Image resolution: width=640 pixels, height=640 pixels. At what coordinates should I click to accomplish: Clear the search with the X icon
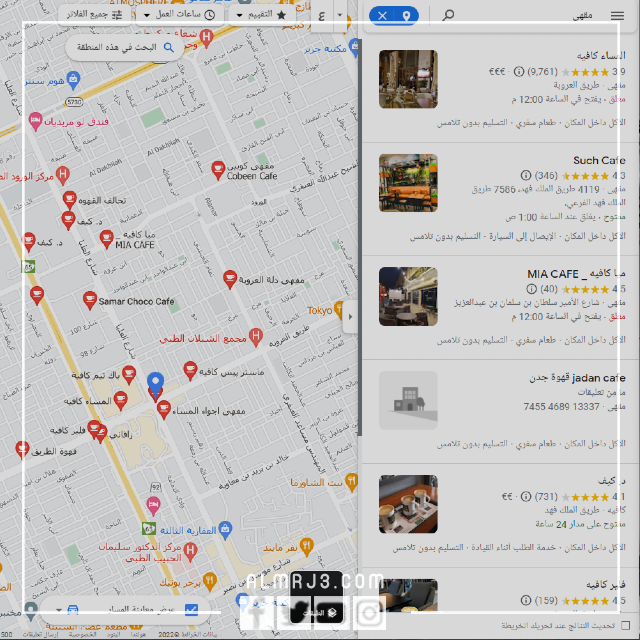point(381,15)
